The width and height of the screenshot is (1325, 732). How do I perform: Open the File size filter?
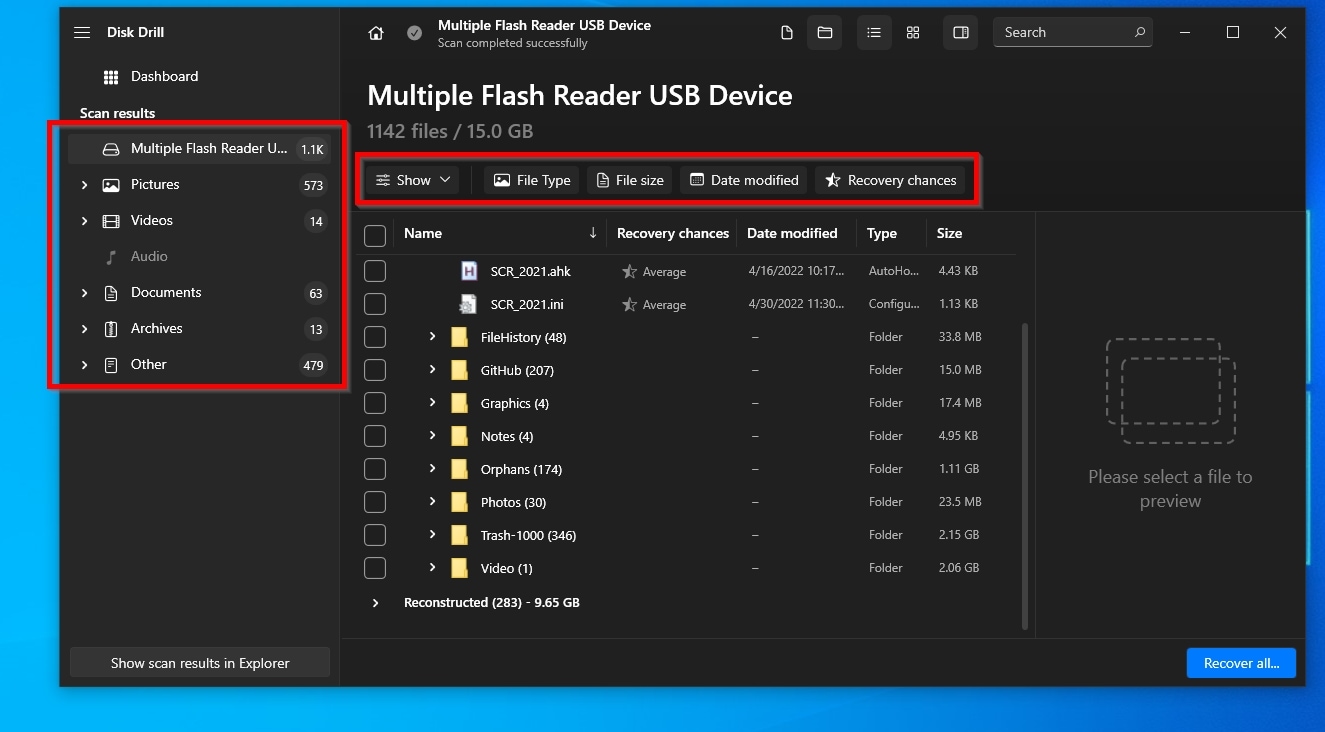click(630, 180)
